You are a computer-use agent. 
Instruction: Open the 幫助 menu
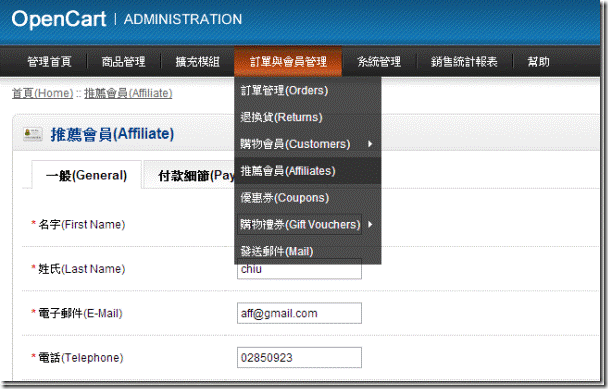click(x=538, y=61)
